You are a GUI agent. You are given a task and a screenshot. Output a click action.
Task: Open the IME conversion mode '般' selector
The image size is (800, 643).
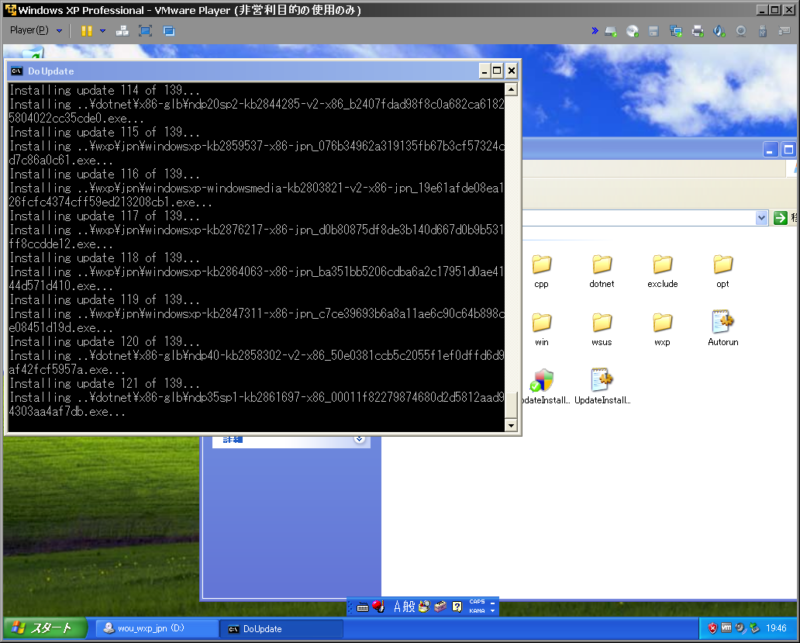(x=409, y=607)
